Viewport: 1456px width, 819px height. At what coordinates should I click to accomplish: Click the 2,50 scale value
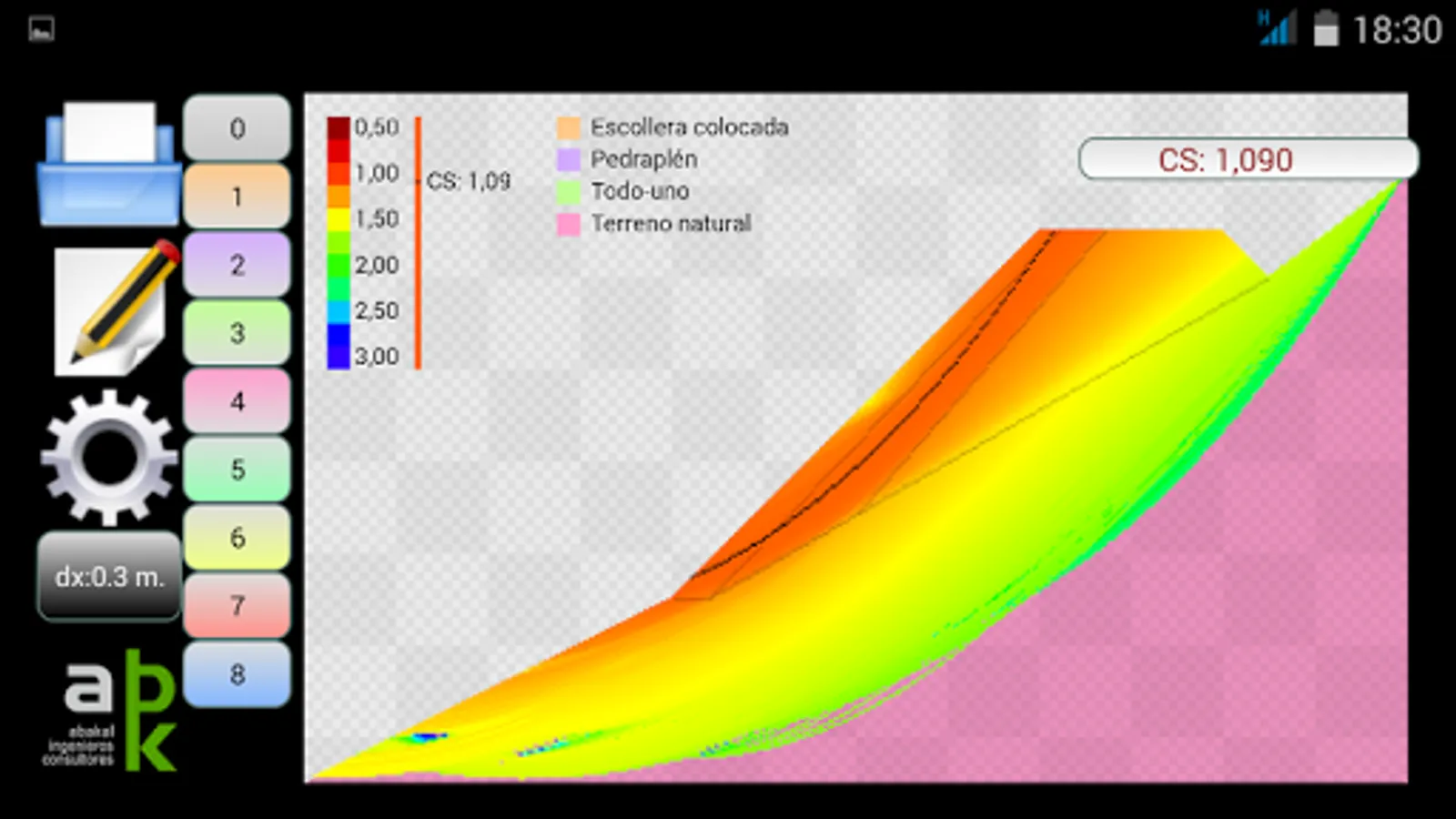click(x=377, y=310)
